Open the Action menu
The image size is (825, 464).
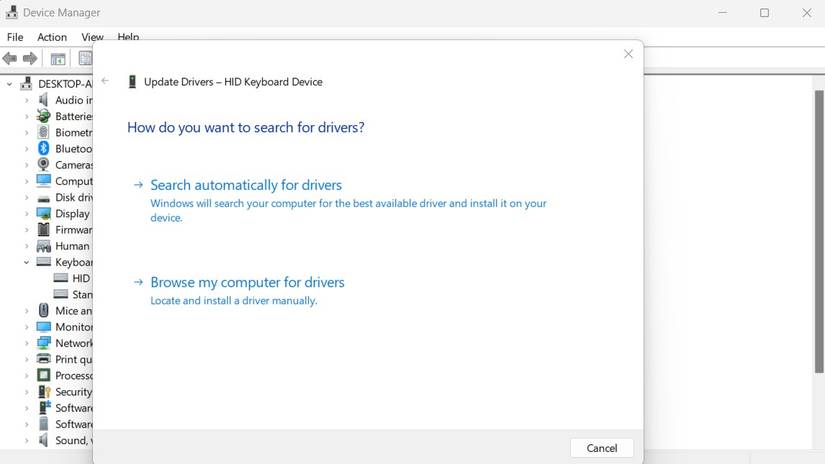point(52,37)
